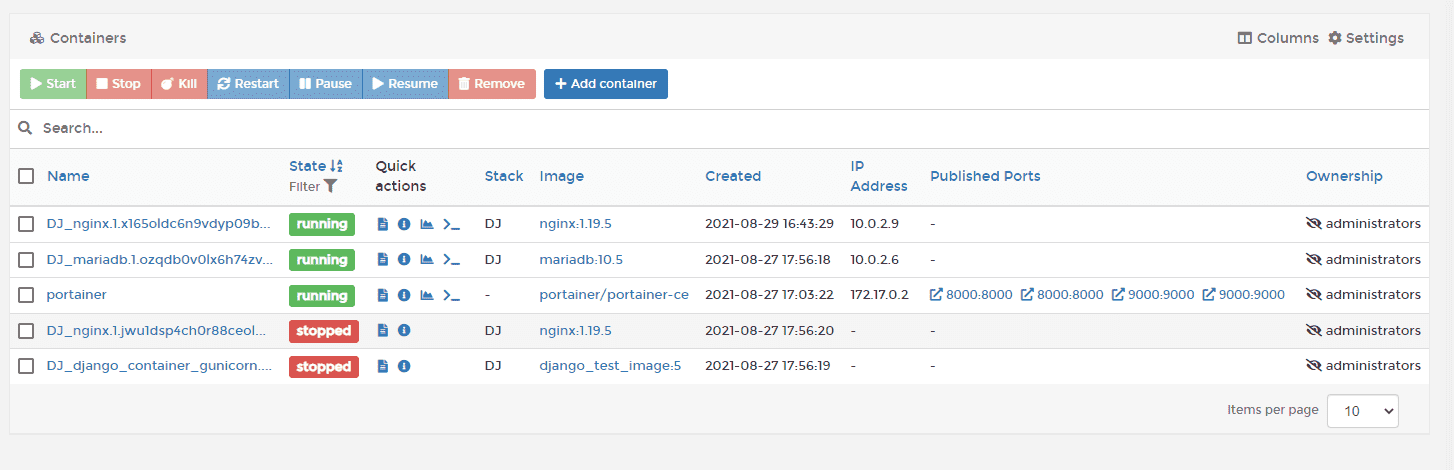Click inspect icon for DJ_mariadb container

tap(404, 259)
